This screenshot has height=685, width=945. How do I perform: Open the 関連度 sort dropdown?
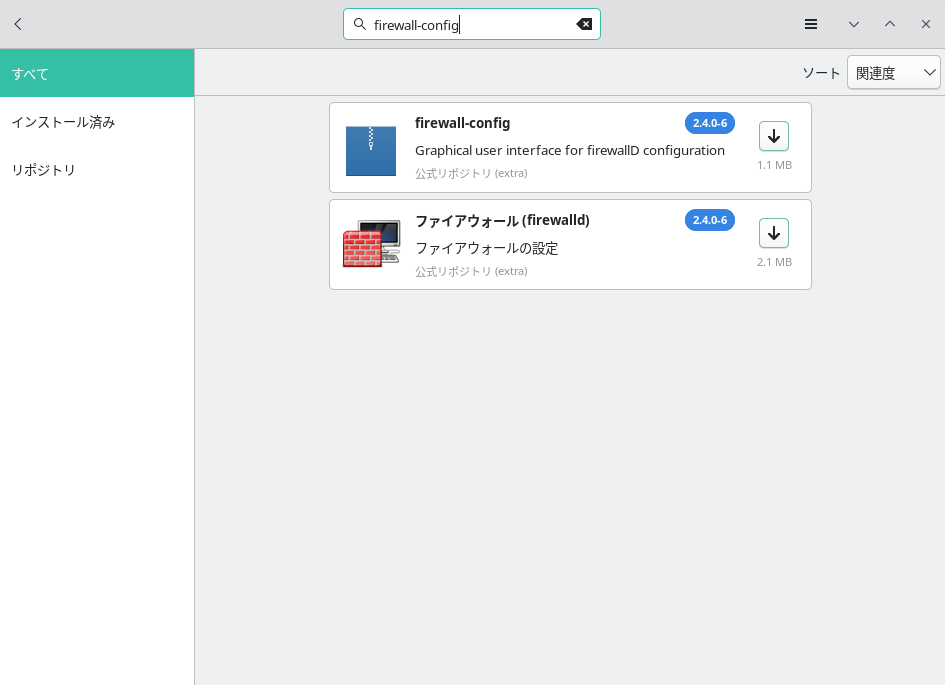point(893,73)
